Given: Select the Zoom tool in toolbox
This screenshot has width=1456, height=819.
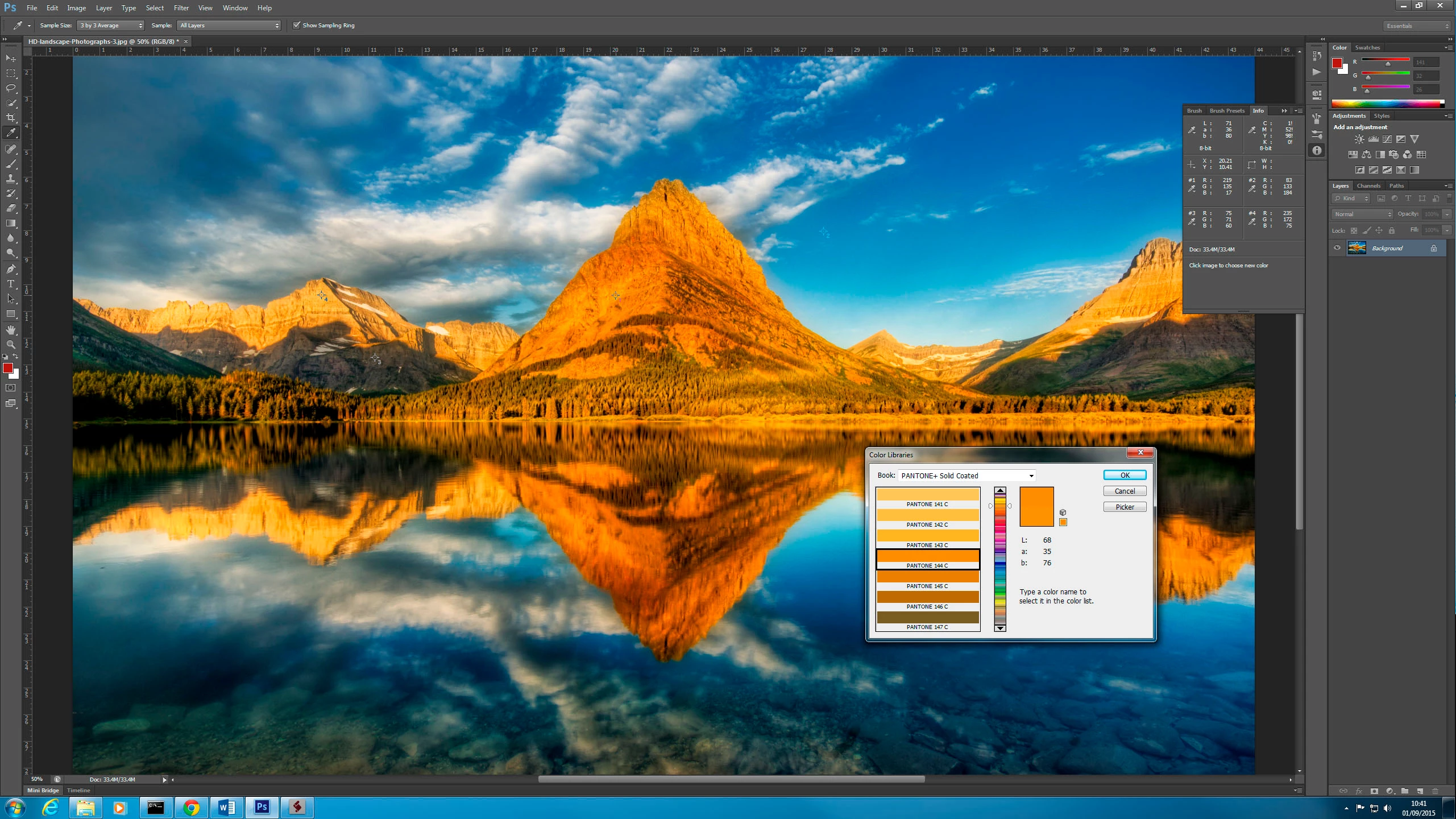Looking at the screenshot, I should pos(11,345).
